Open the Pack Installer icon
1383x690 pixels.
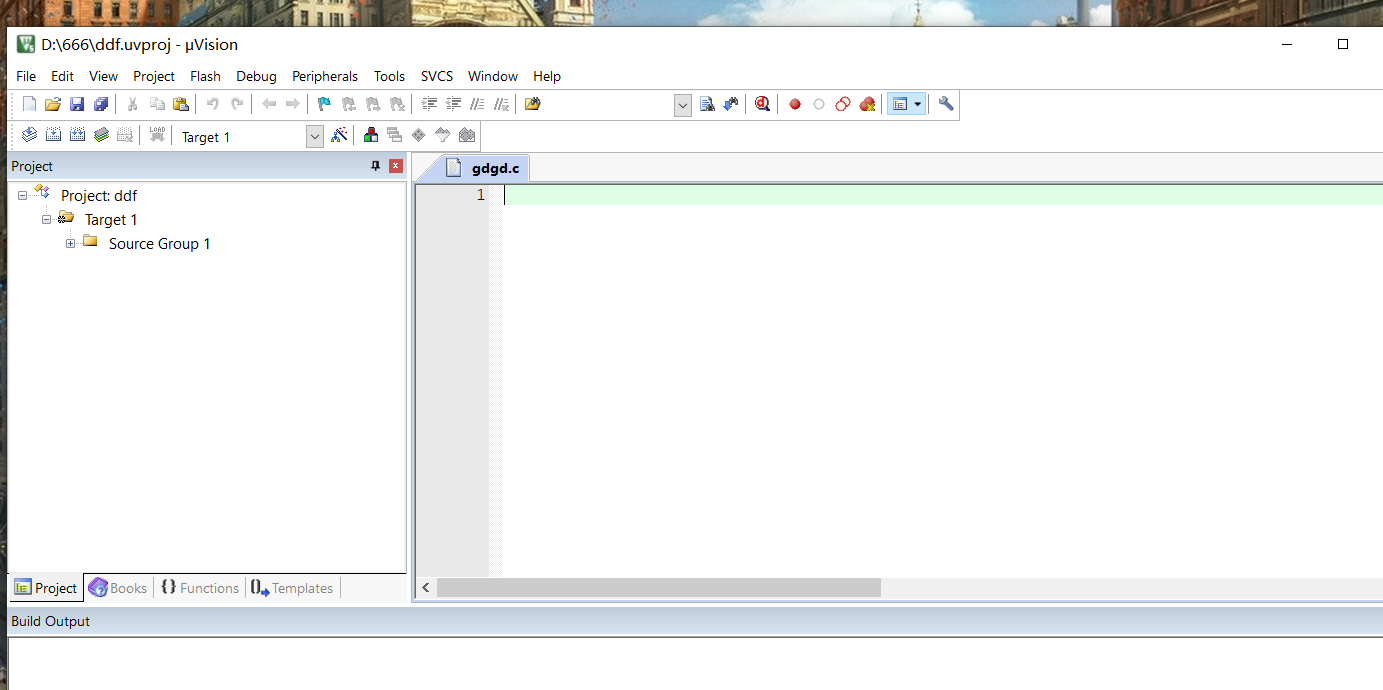point(467,136)
